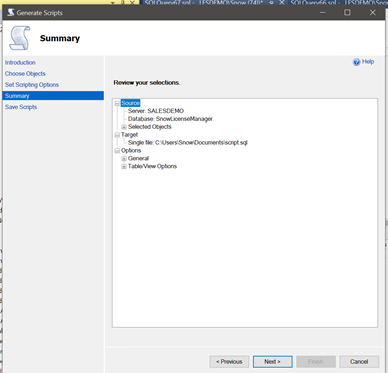Collapse the Options tree node
This screenshot has width=388, height=373.
tap(117, 151)
